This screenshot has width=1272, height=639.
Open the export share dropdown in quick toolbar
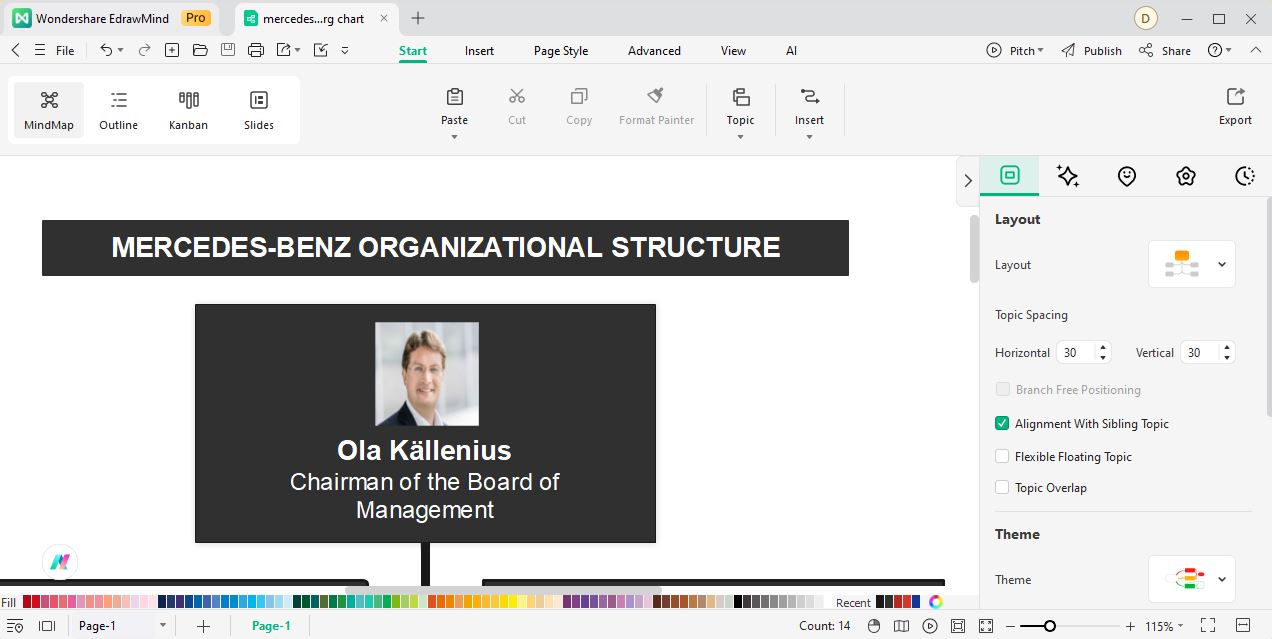pos(288,50)
